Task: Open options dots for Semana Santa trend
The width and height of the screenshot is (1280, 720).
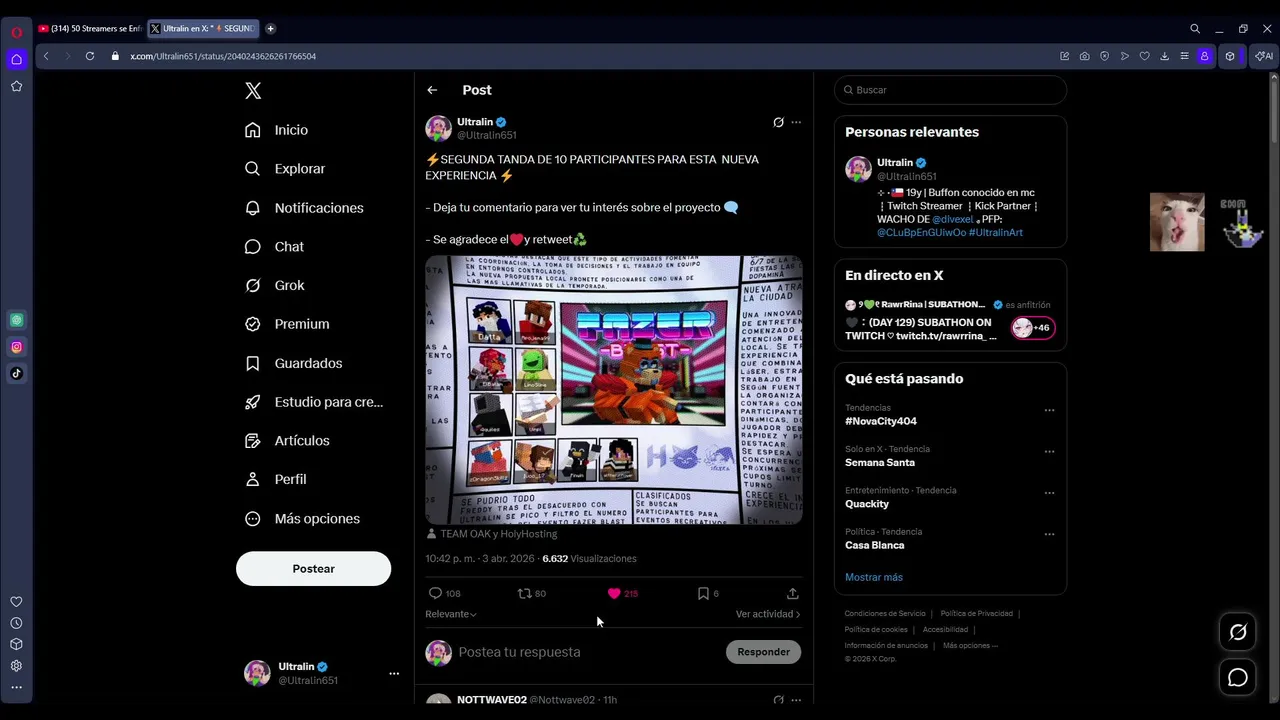Action: 1049,451
